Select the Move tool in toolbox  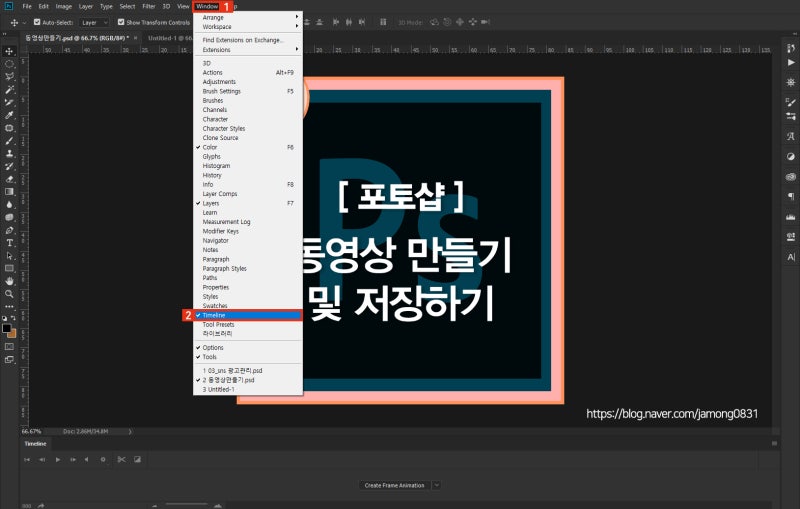tap(9, 51)
